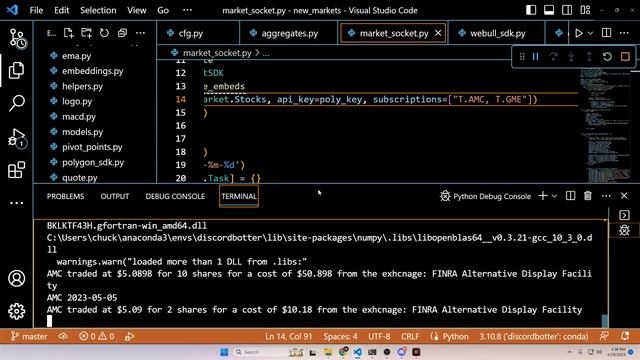Open the Manage gear settings menu
The image size is (640, 360).
(x=17, y=311)
